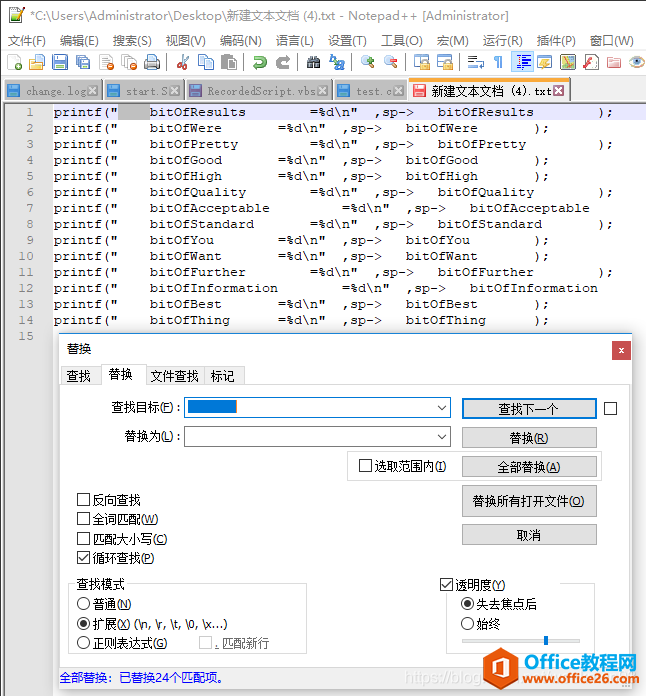Check the 反向查找 checkbox
Screen dimensions: 646x696
[83, 500]
